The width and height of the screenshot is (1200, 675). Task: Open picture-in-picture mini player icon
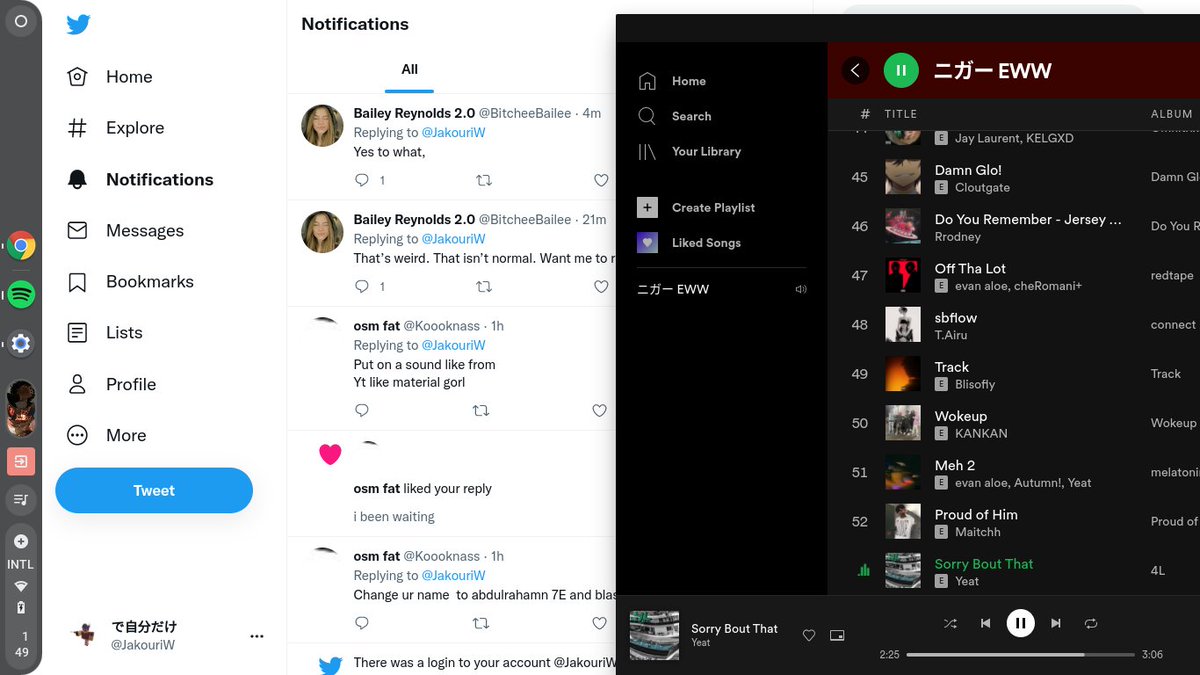837,635
